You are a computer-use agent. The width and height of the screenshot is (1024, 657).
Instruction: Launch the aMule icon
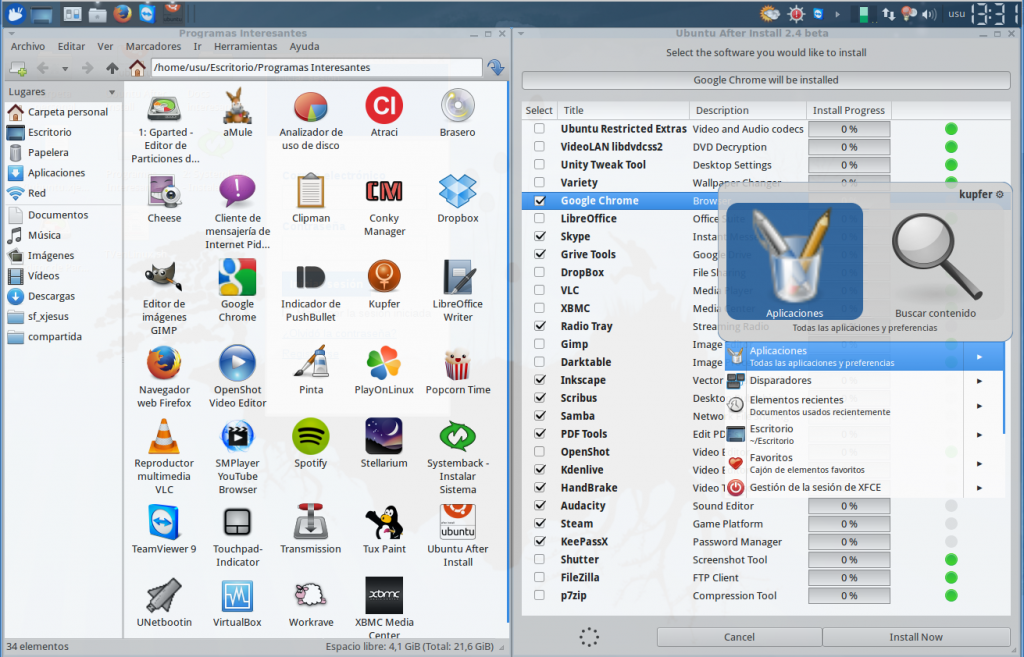tap(237, 106)
